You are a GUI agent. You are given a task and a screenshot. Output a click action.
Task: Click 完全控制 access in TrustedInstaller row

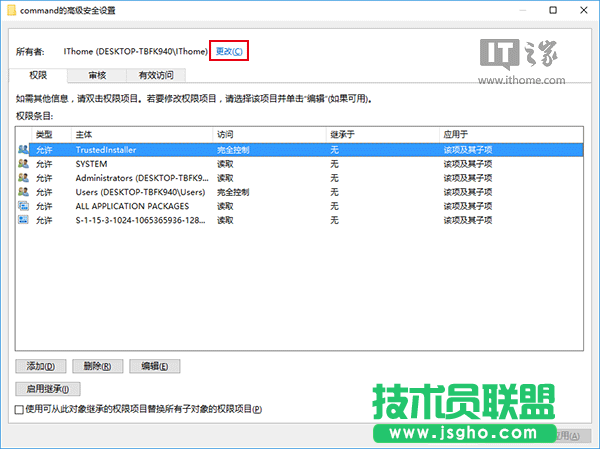233,150
